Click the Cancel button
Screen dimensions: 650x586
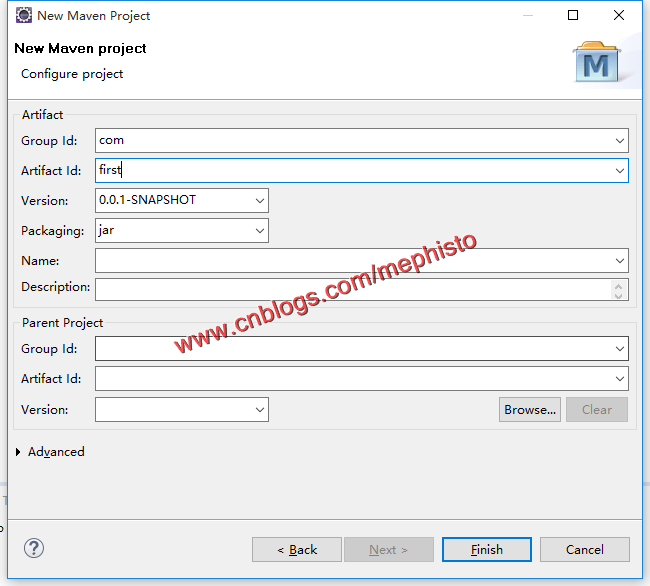(585, 550)
